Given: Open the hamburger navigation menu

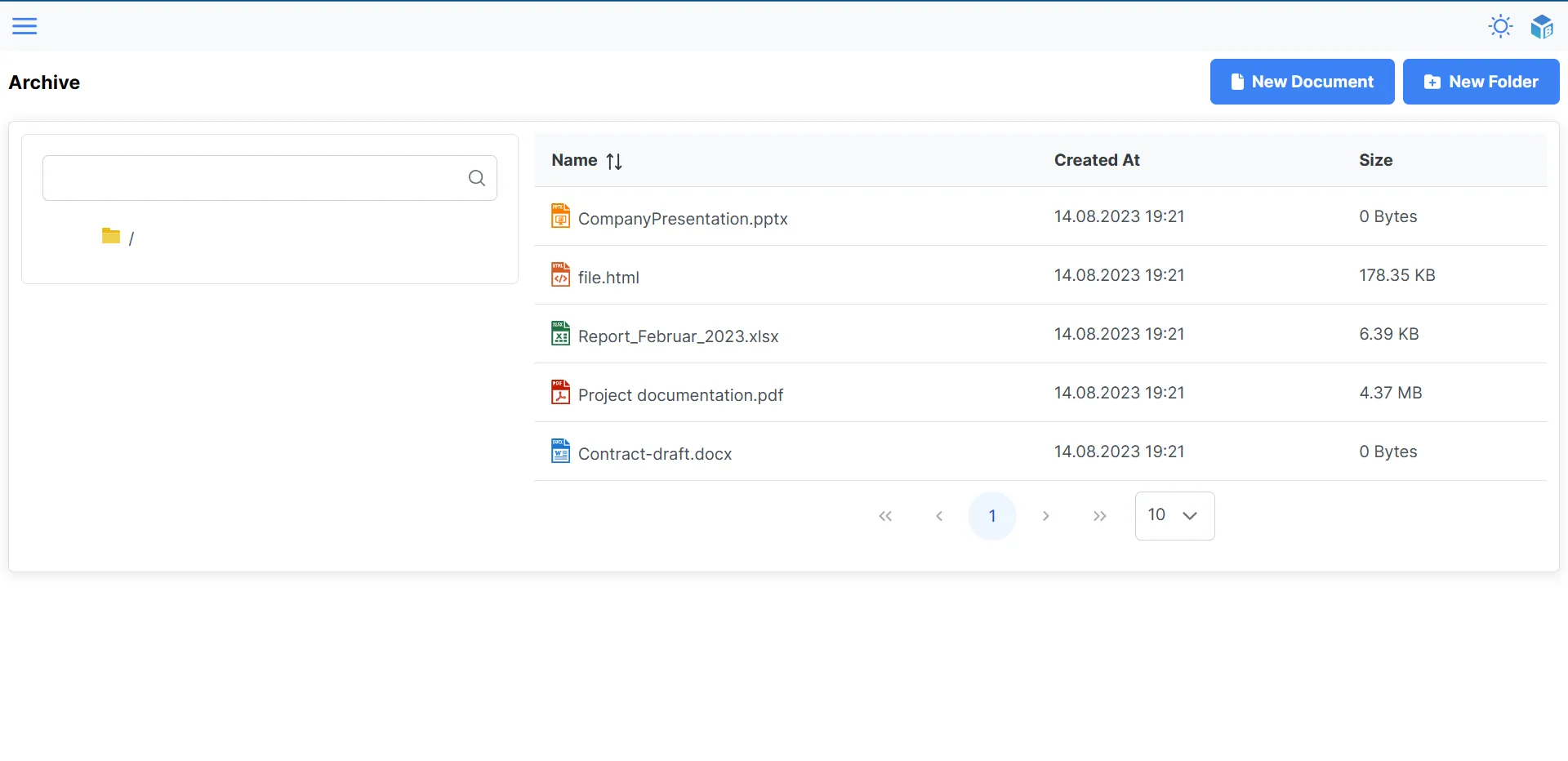Looking at the screenshot, I should tap(24, 26).
